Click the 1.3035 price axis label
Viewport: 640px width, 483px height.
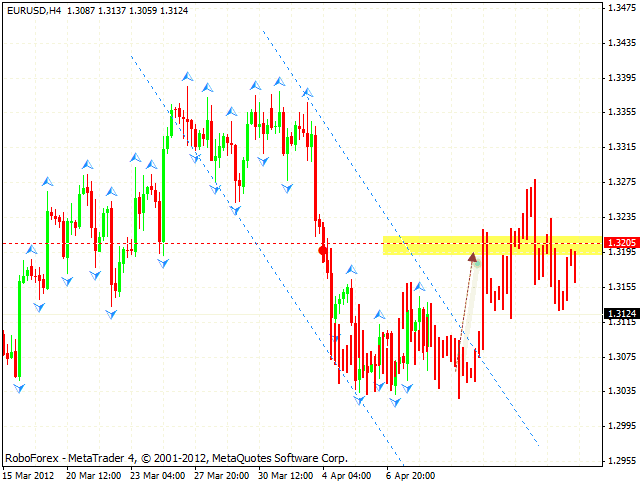pyautogui.click(x=622, y=391)
